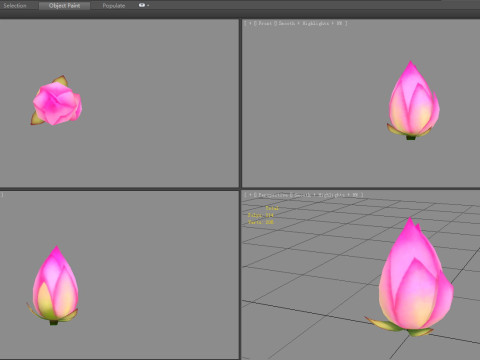Click the Polys count in Perspective viewport
Screen dimensions: 480x360
pos(261,215)
